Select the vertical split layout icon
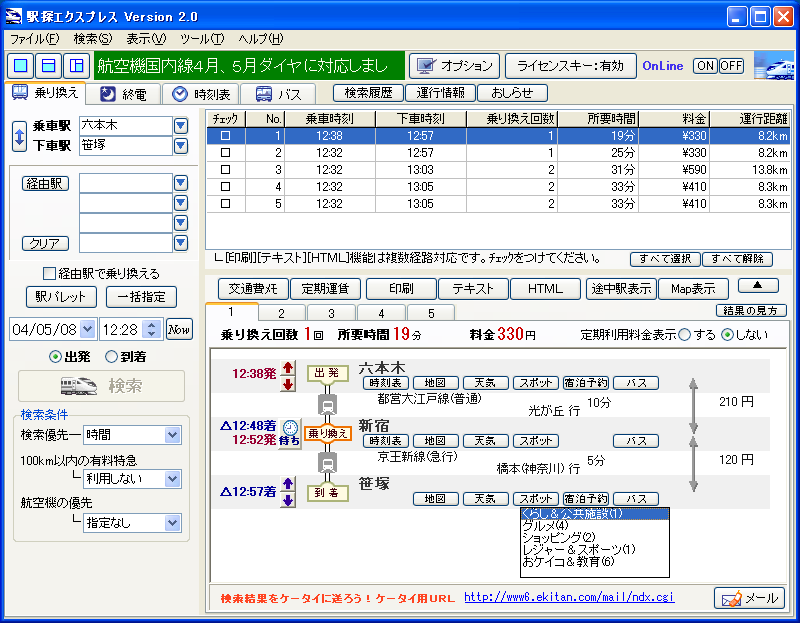This screenshot has height=623, width=800. (x=77, y=65)
